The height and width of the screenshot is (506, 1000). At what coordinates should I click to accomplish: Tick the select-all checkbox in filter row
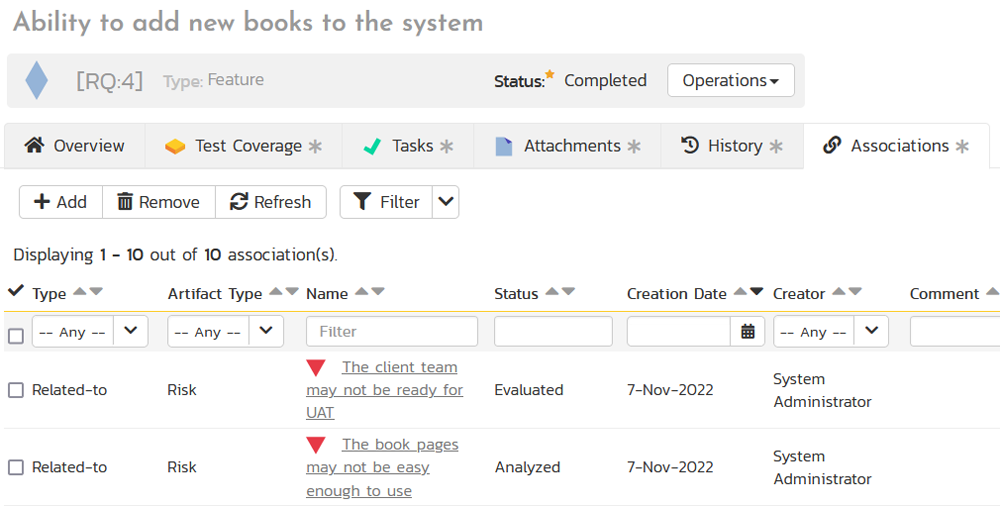(16, 336)
